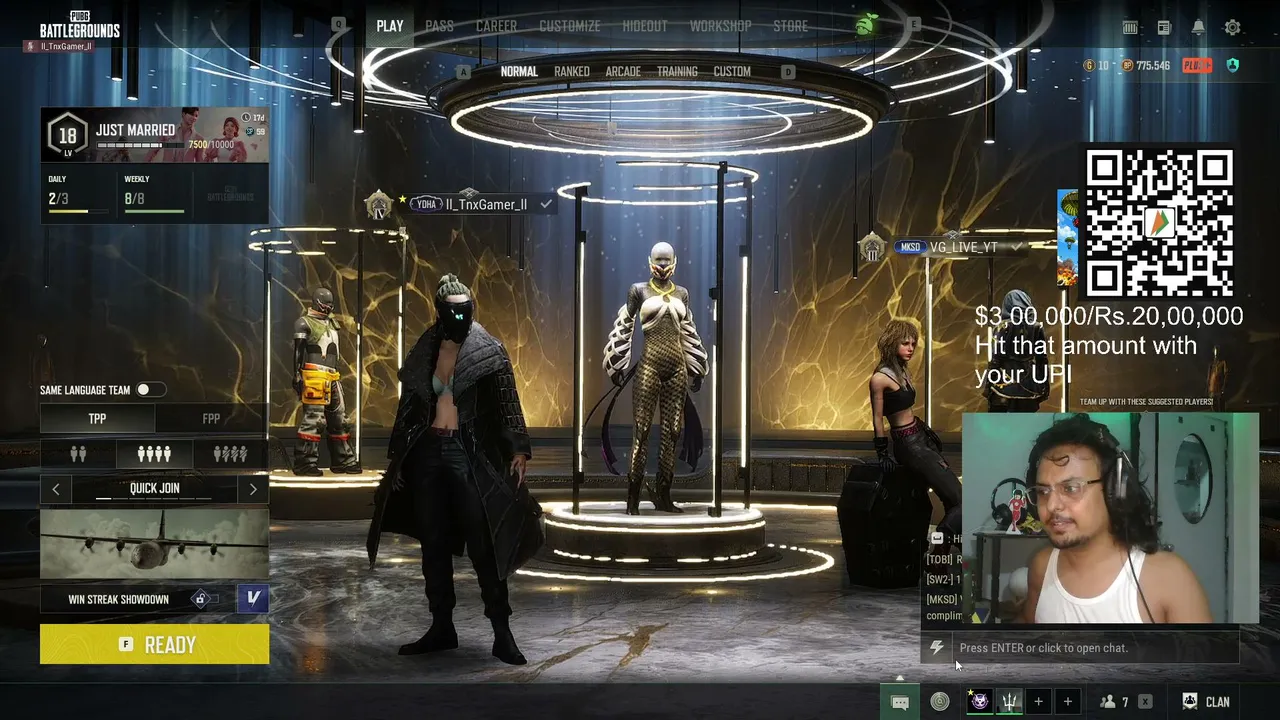Click the lightning quick-chat icon
Screen dimensions: 1280x720
click(x=937, y=648)
